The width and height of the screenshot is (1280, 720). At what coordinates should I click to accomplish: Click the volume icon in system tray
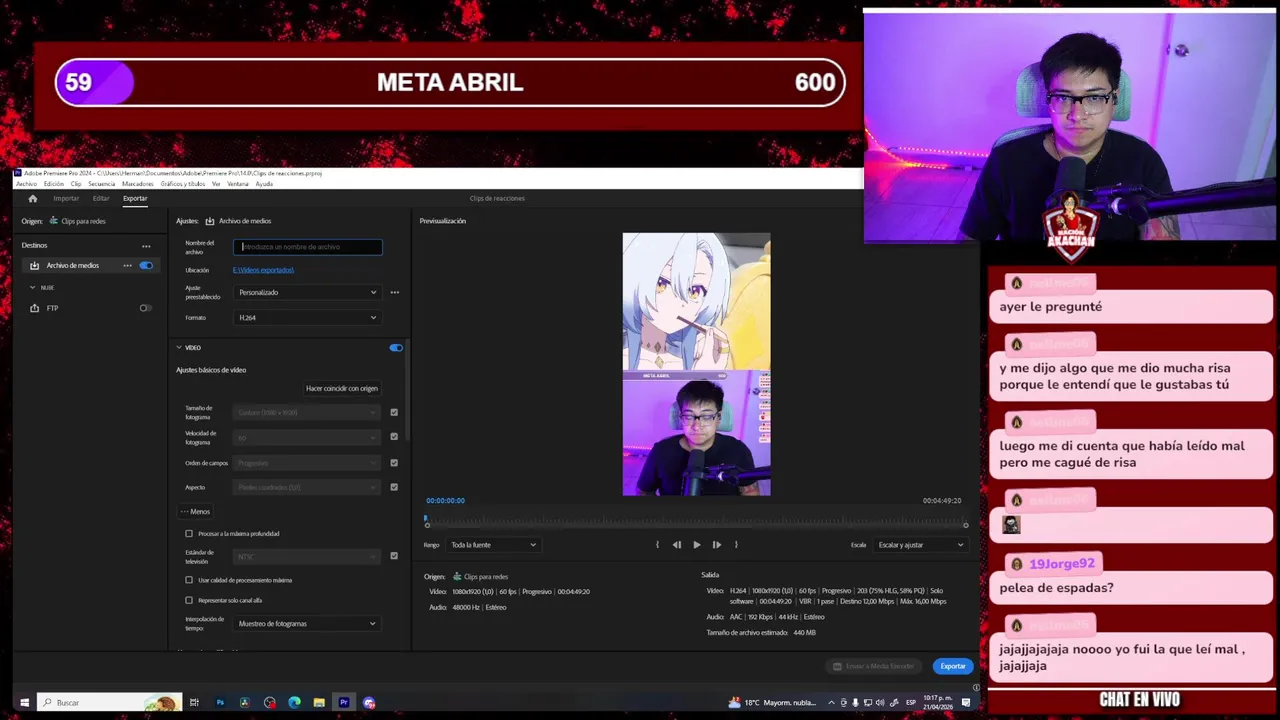879,702
